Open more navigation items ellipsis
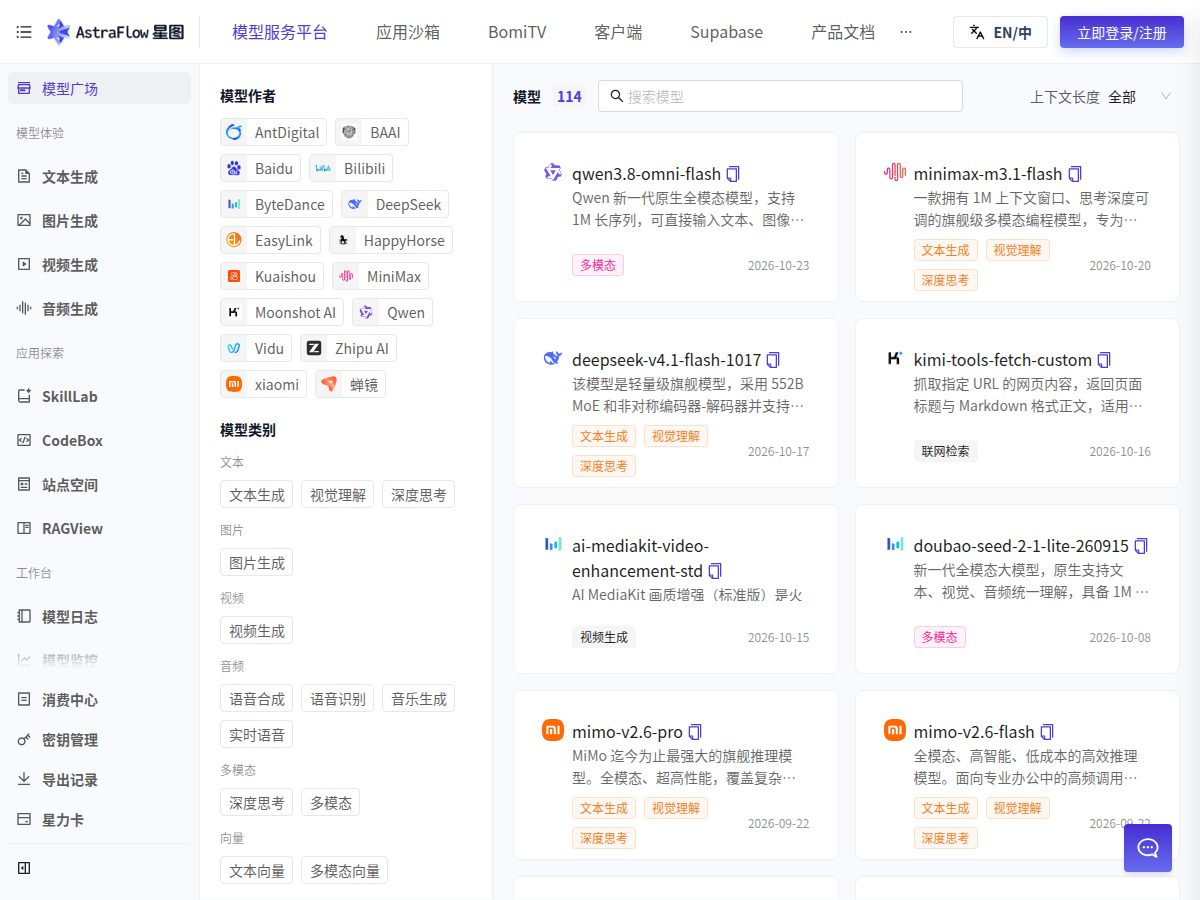This screenshot has width=1200, height=900. coord(906,32)
